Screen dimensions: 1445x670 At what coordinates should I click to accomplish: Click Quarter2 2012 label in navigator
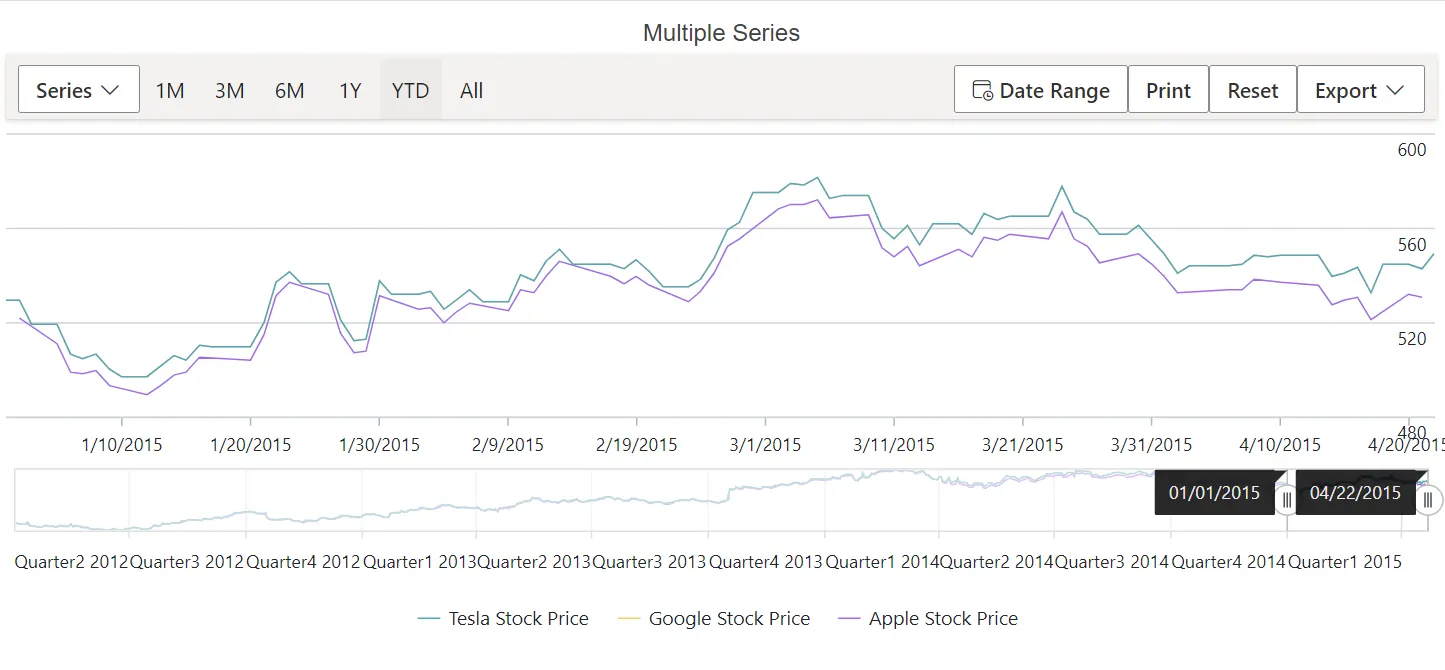pos(71,562)
